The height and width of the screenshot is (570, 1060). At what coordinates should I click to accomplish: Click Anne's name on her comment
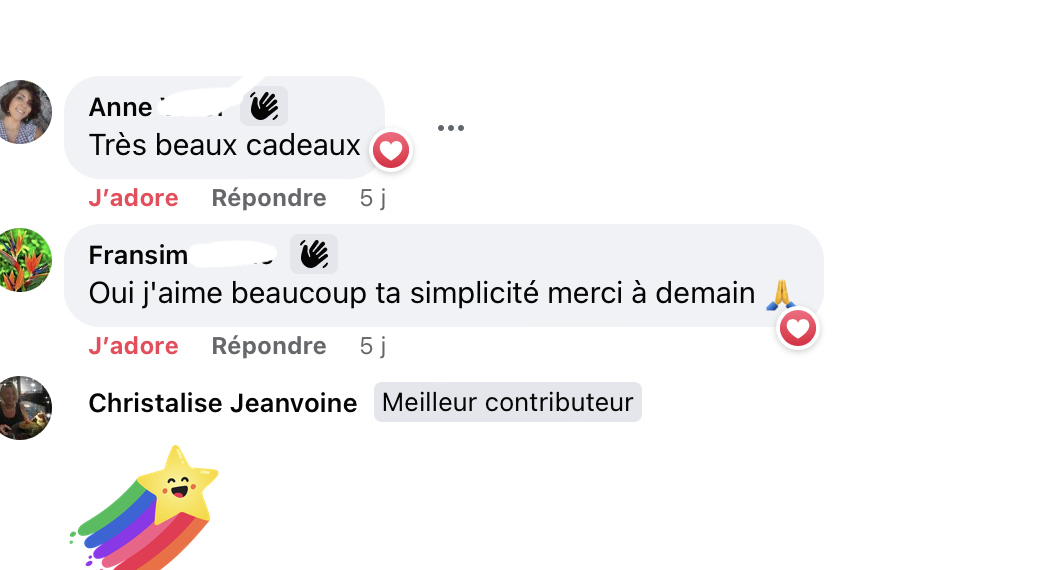121,107
